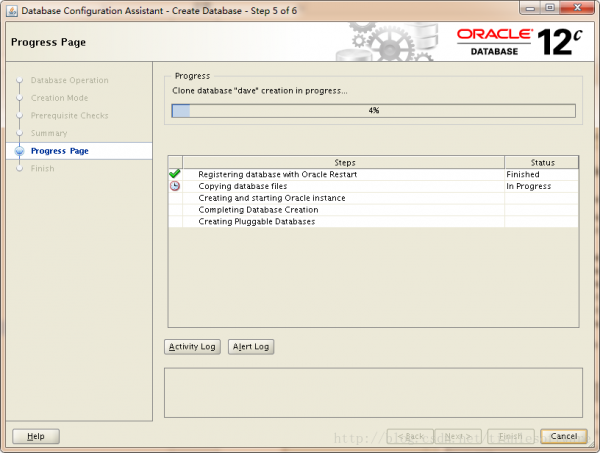Close the Database Configuration Assistant window
The width and height of the screenshot is (600, 453).
pyautogui.click(x=577, y=8)
